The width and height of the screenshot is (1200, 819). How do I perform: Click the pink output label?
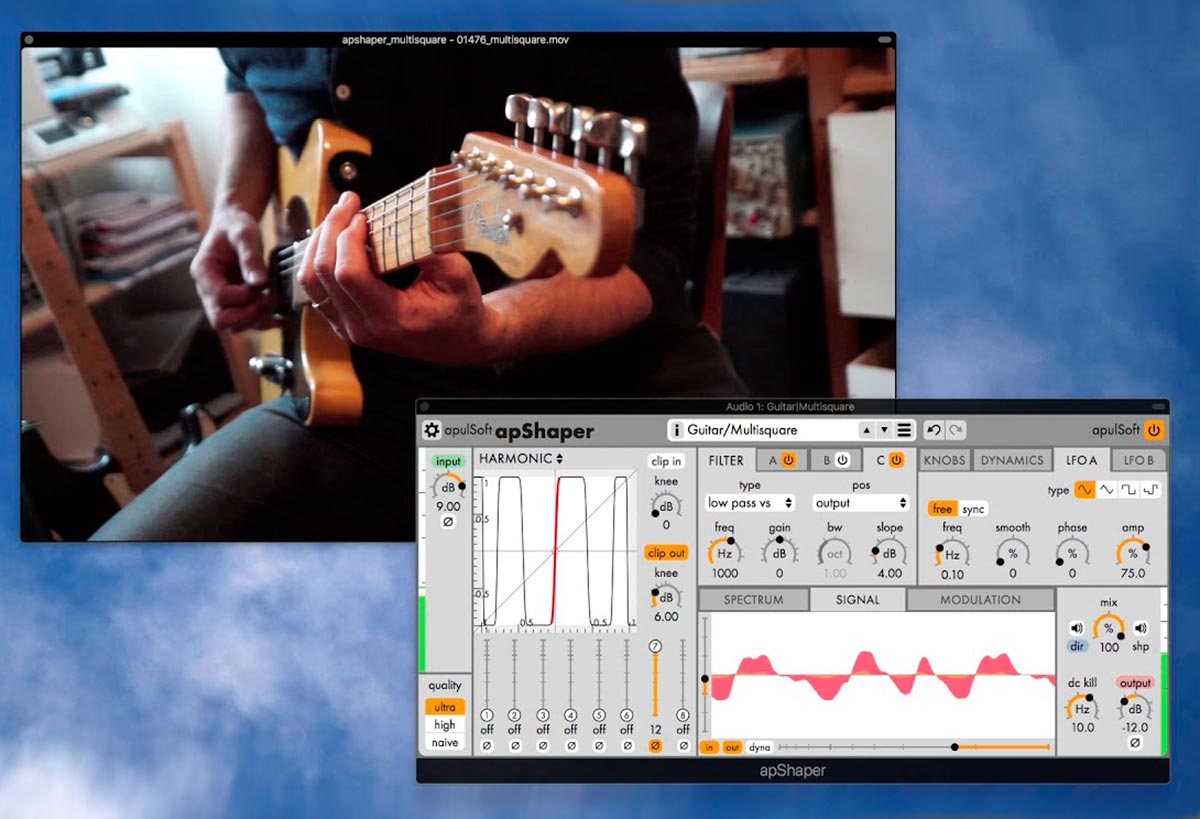[x=1136, y=683]
